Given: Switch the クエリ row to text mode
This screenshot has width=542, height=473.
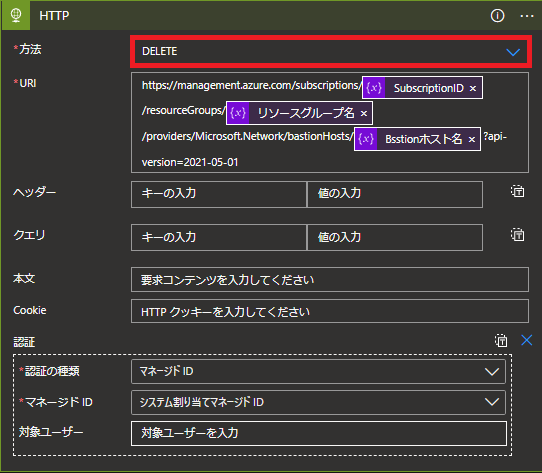Looking at the screenshot, I should pyautogui.click(x=517, y=234).
